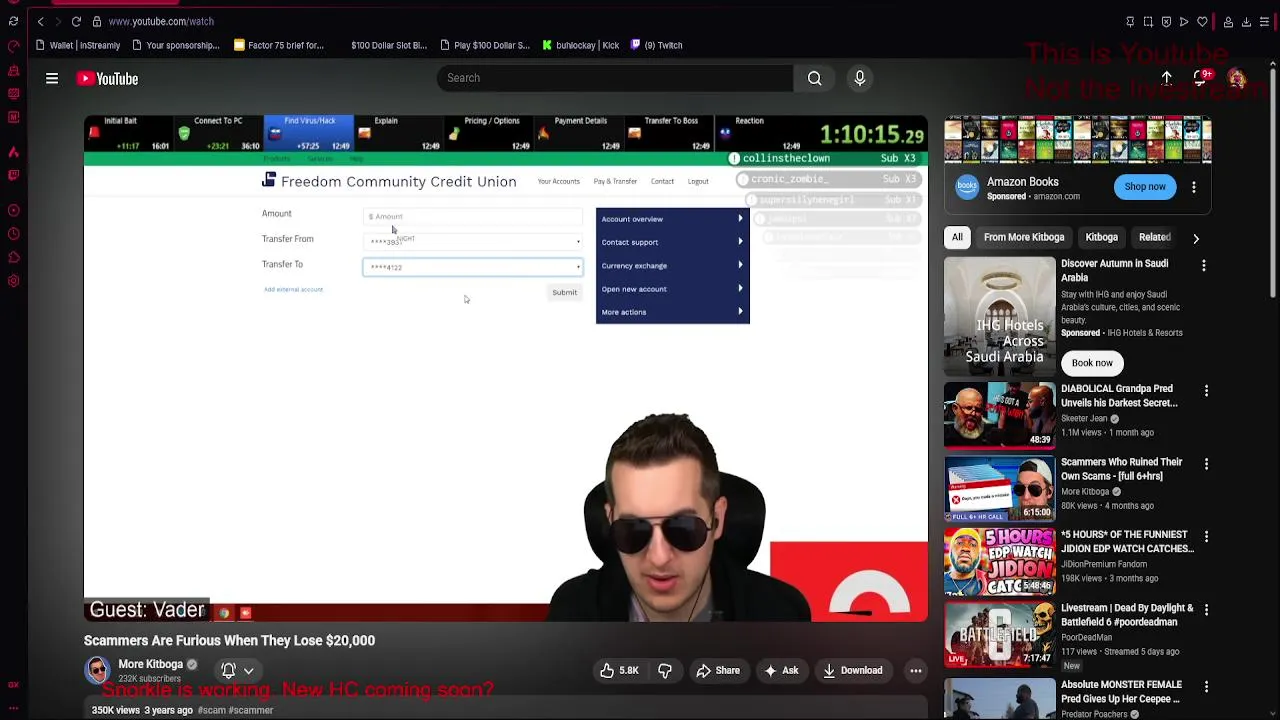Open the YouTube guide hamburger menu
This screenshot has width=1280, height=720.
click(52, 78)
